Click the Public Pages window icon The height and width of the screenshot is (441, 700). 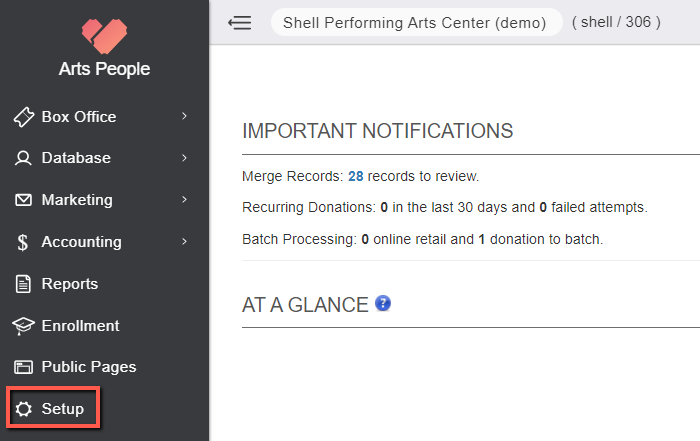[23, 367]
